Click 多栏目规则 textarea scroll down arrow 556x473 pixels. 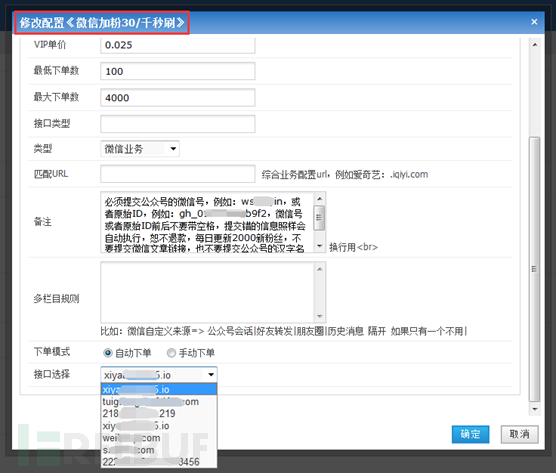pos(319,316)
